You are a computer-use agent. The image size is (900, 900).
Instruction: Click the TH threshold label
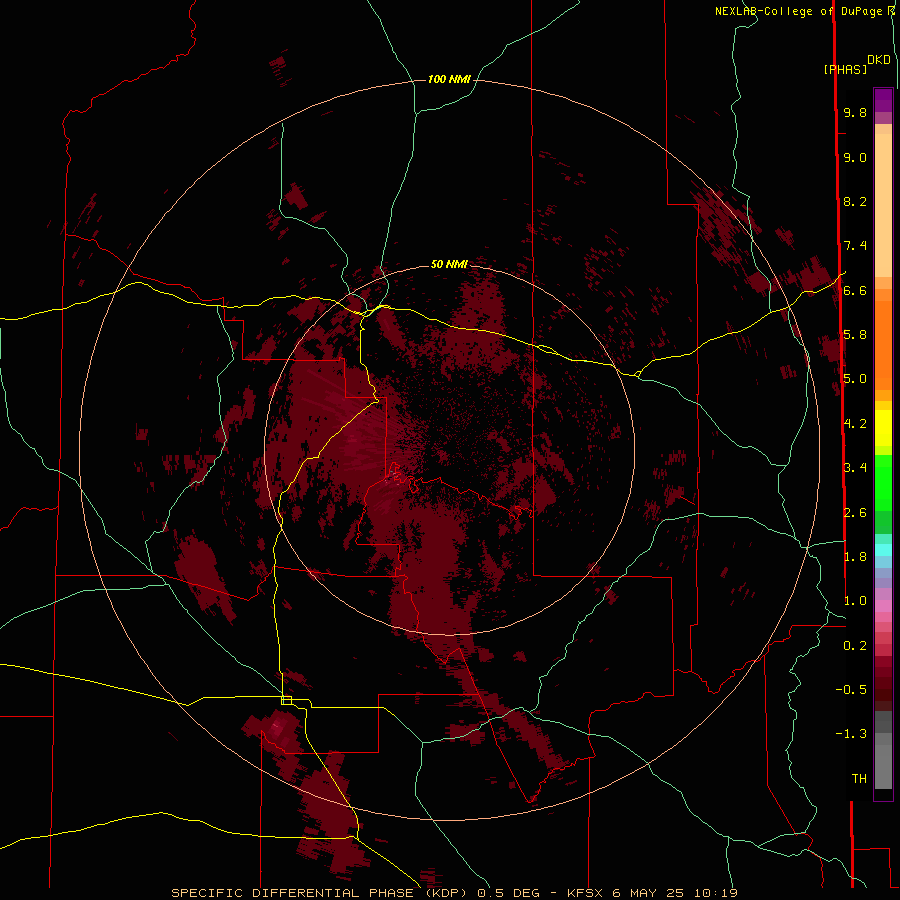859,779
